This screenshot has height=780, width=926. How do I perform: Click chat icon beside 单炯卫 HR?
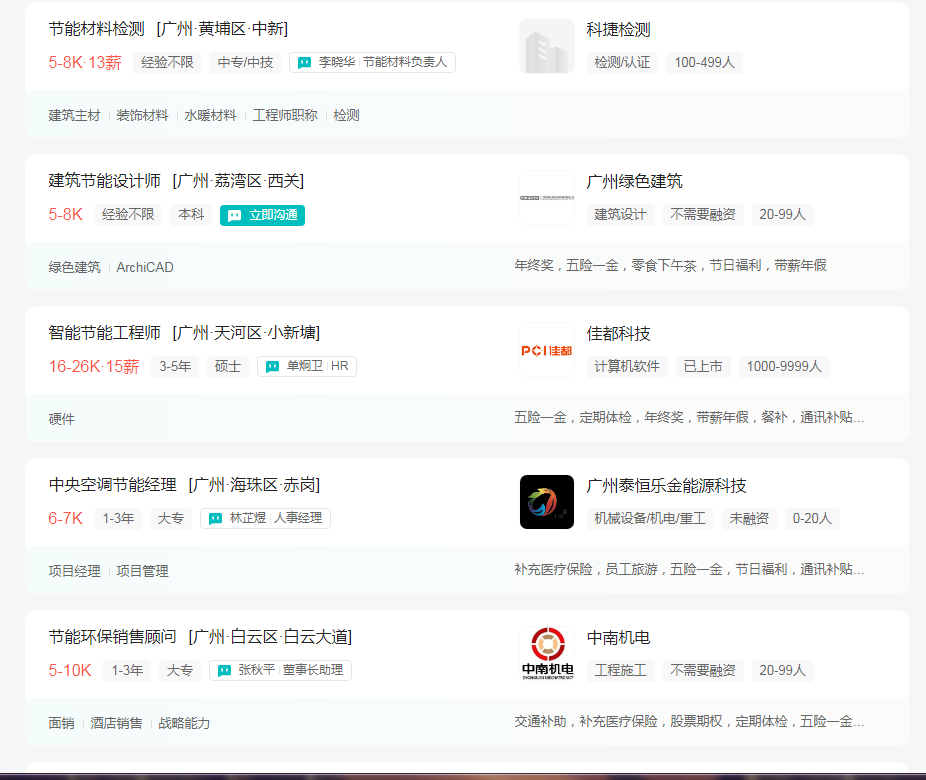tap(273, 367)
